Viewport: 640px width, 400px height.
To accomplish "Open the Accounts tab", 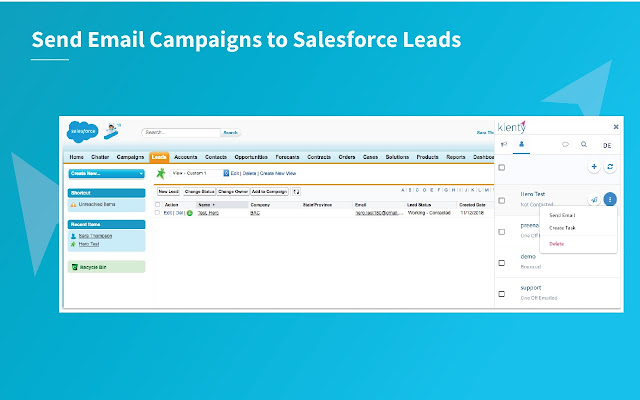I will point(186,157).
